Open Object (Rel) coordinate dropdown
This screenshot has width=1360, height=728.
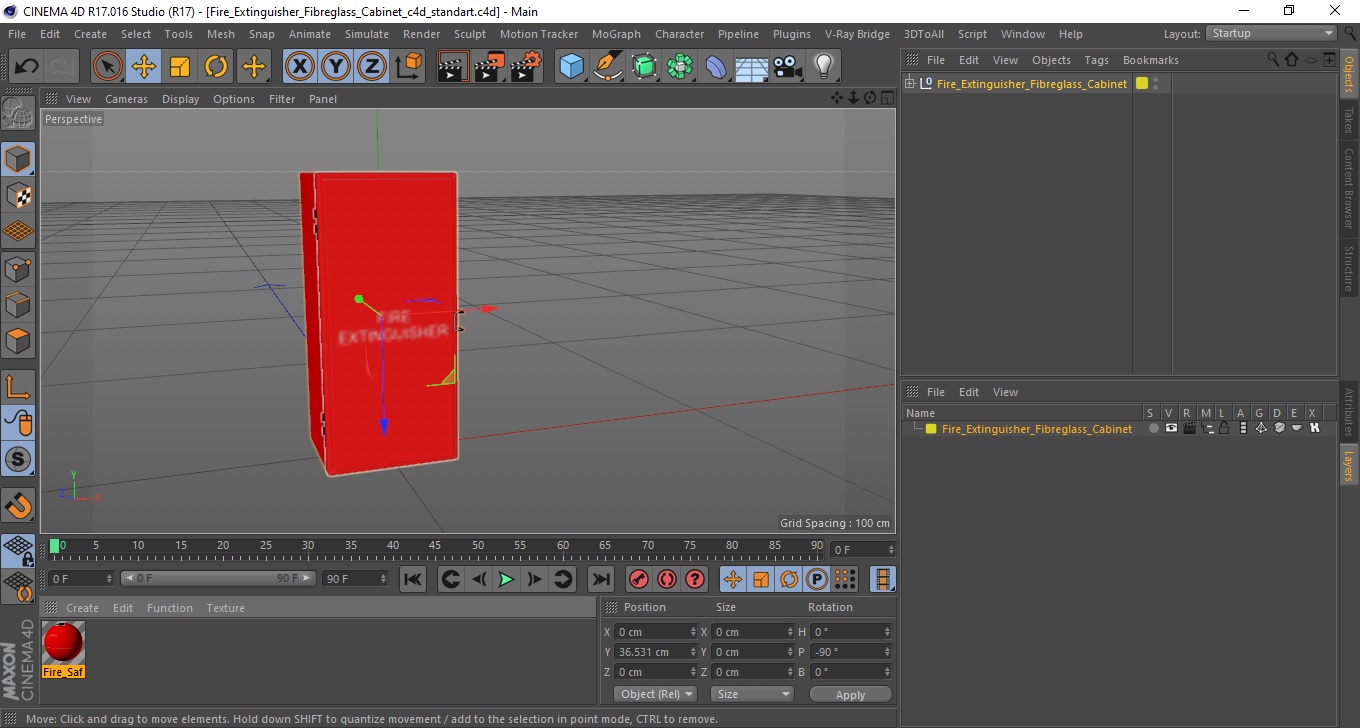[x=656, y=694]
